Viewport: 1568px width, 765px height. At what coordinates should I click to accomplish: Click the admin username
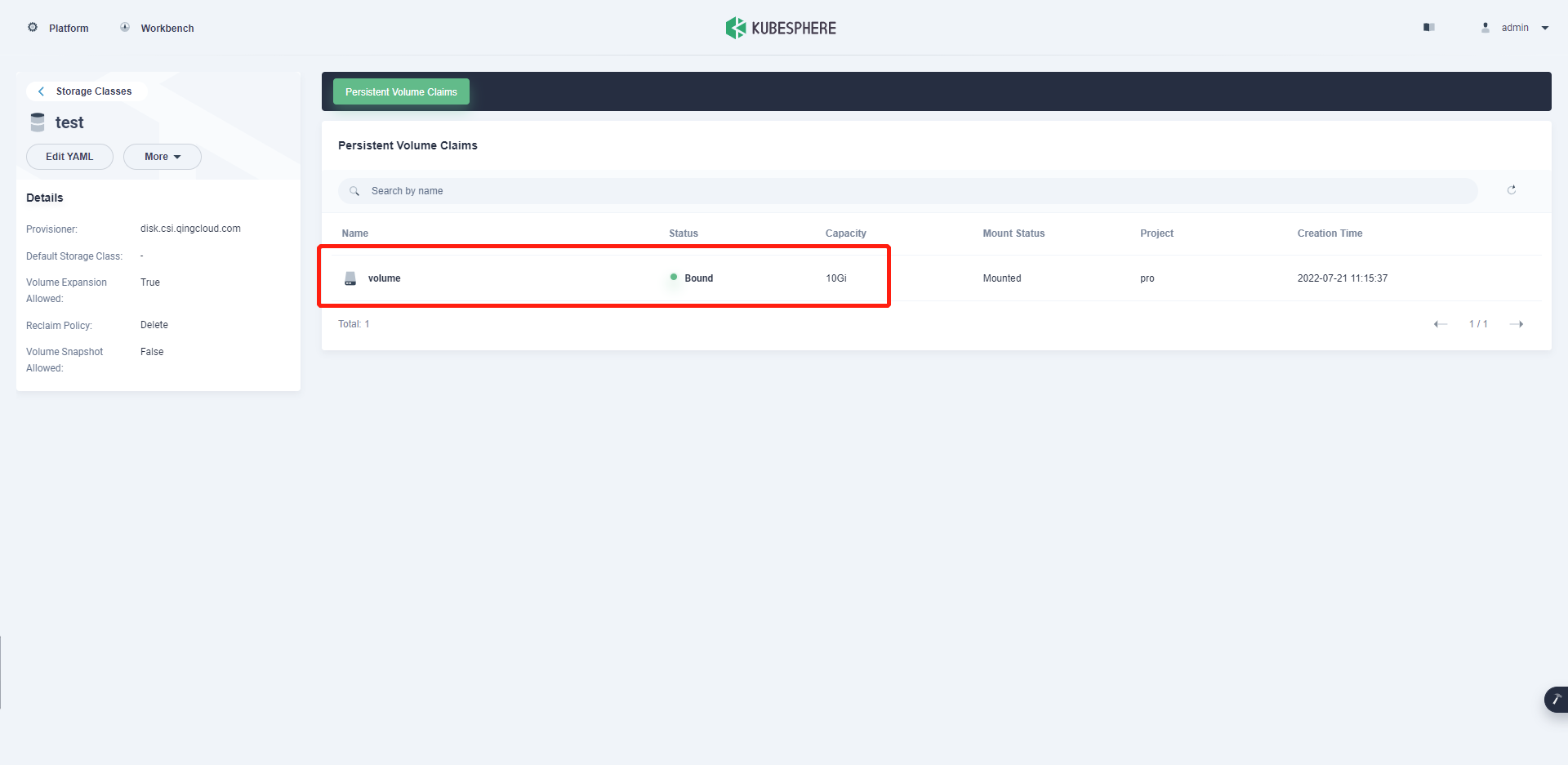tap(1515, 28)
